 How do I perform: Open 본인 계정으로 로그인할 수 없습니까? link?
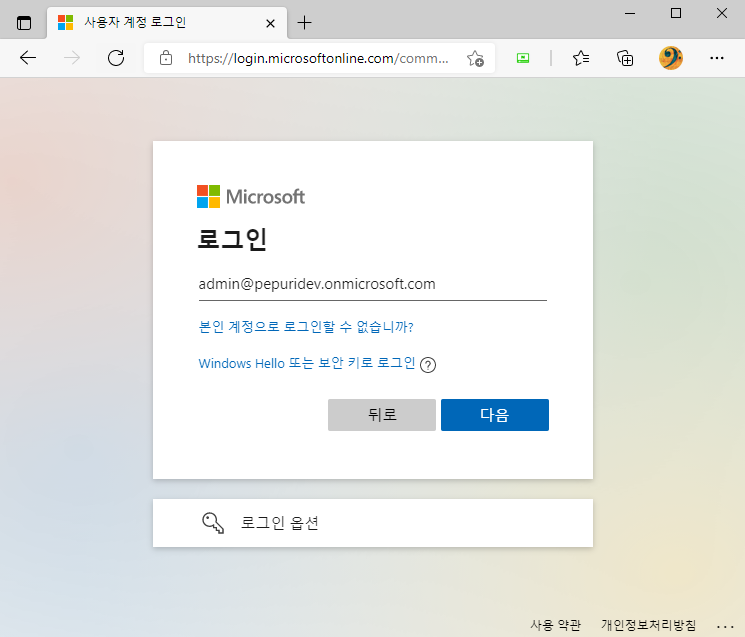306,327
